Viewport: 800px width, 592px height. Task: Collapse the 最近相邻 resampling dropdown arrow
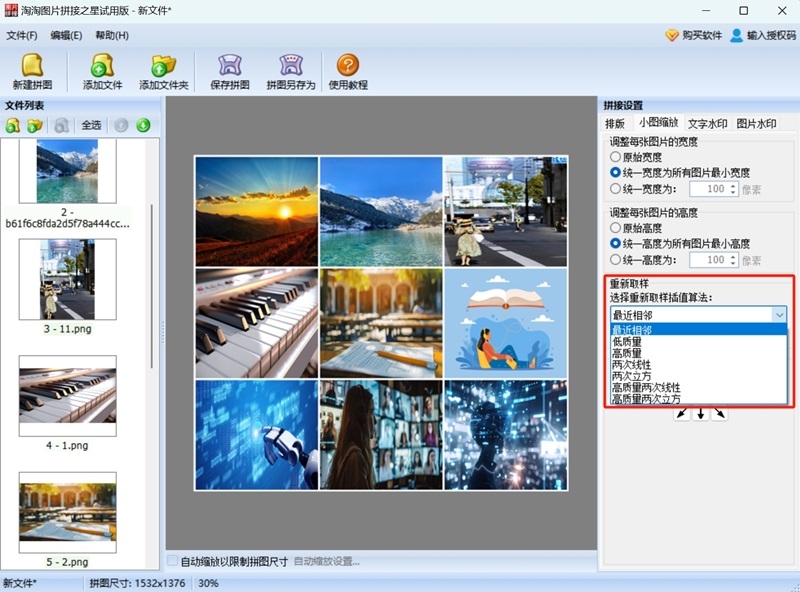coord(779,314)
